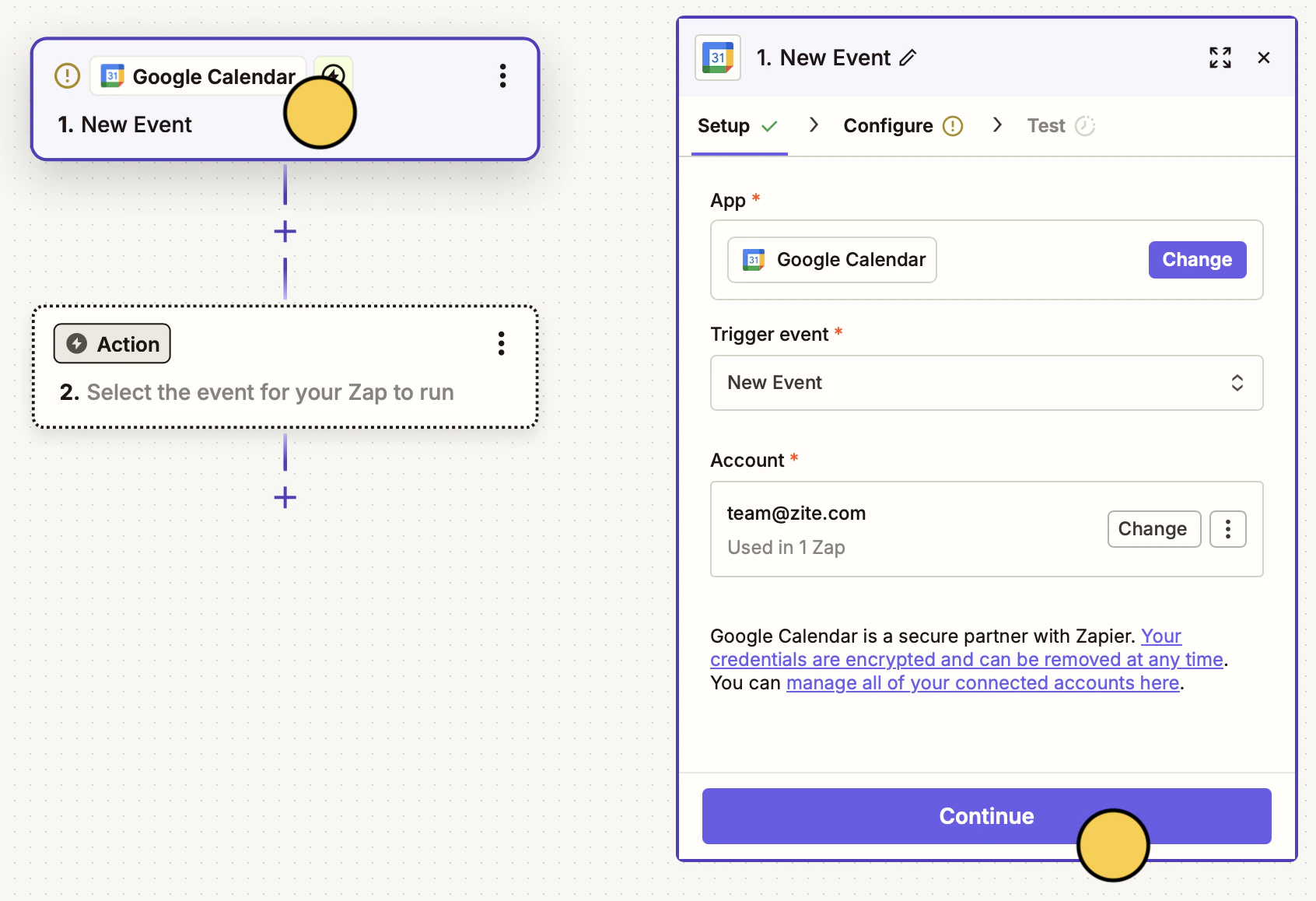The image size is (1316, 901).
Task: Select the Action step placeholder card
Action: (285, 366)
